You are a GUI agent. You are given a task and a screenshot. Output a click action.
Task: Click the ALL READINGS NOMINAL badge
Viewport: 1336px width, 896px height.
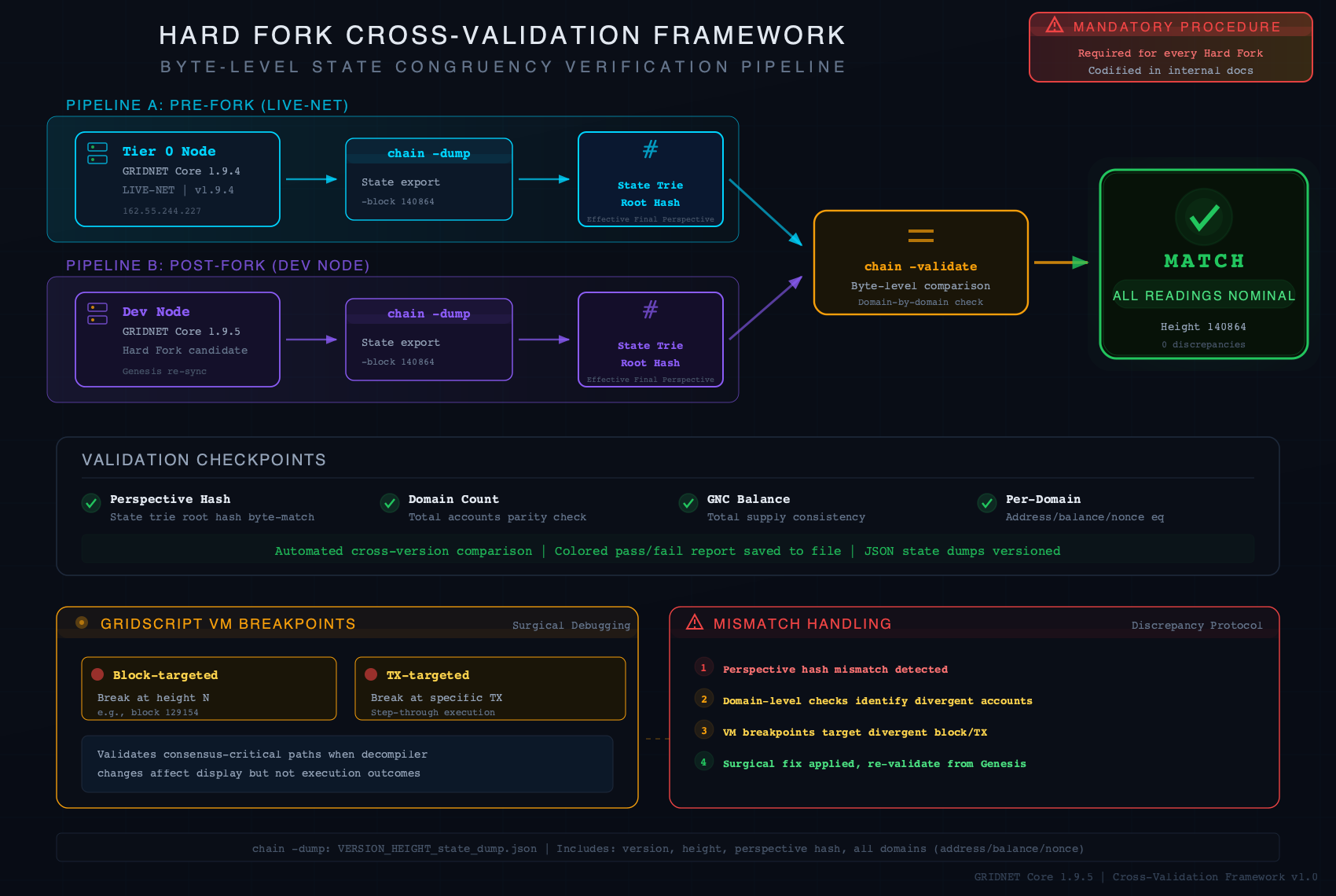point(1204,296)
